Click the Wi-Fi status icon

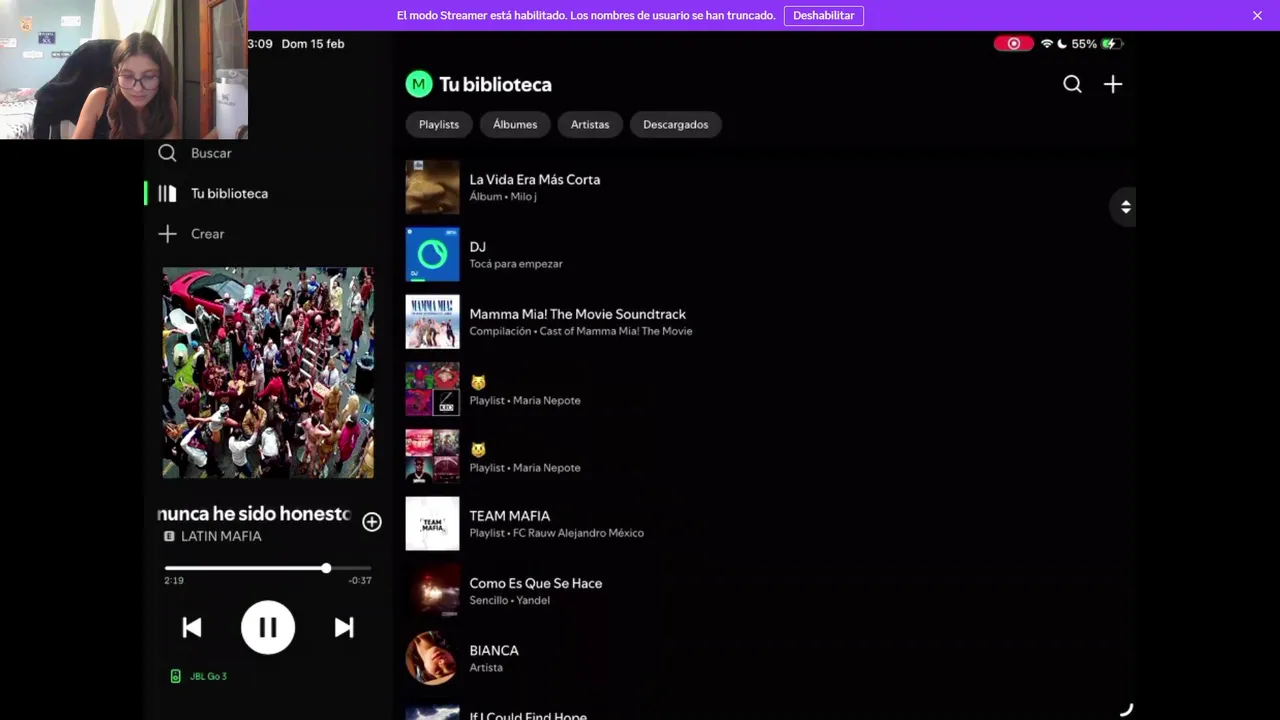[x=1047, y=44]
